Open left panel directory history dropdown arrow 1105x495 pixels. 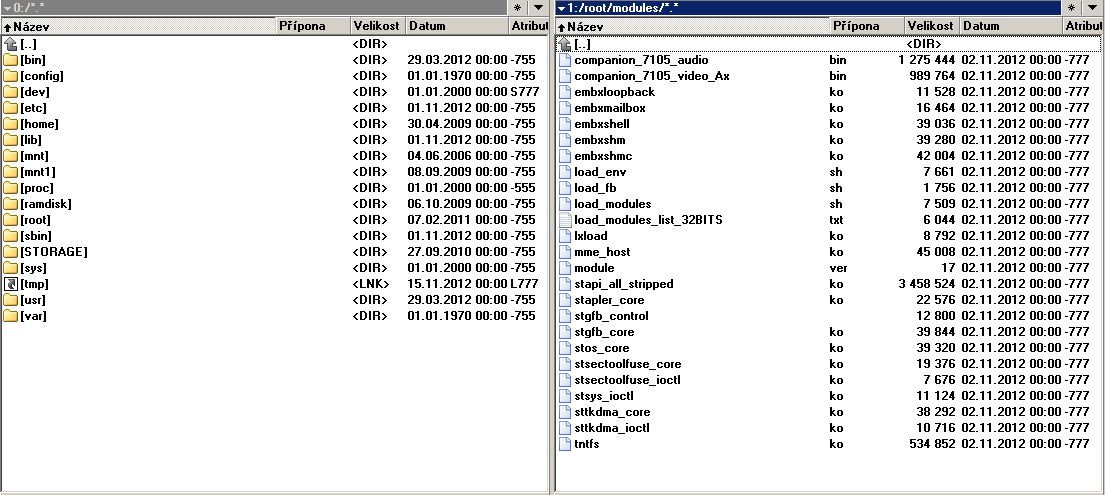point(539,8)
